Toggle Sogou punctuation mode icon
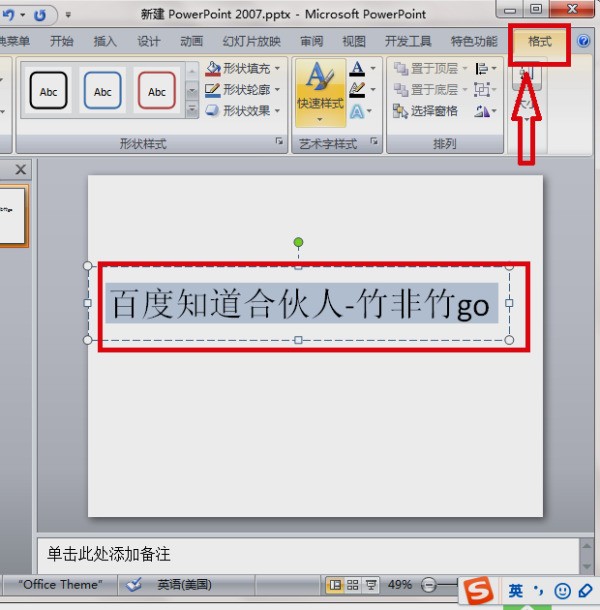The width and height of the screenshot is (600, 610). [x=539, y=591]
